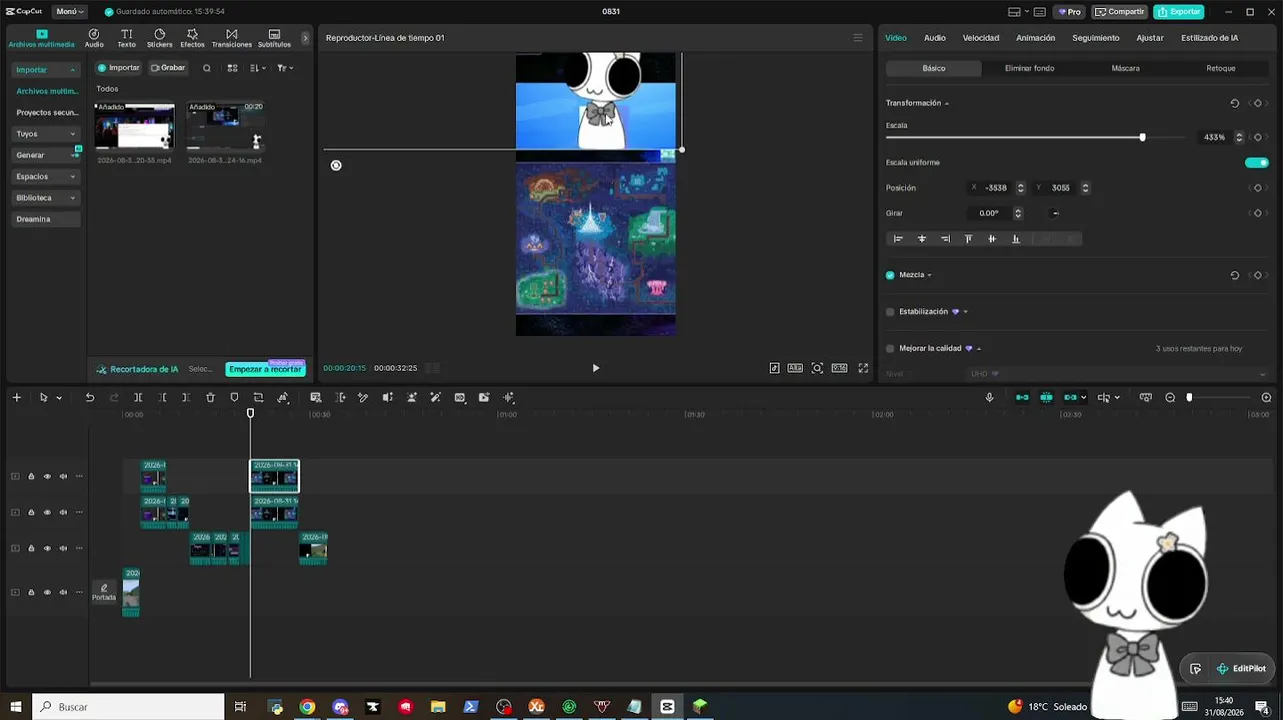
Task: Click the timeline zoom slider handle
Action: [x=1189, y=398]
